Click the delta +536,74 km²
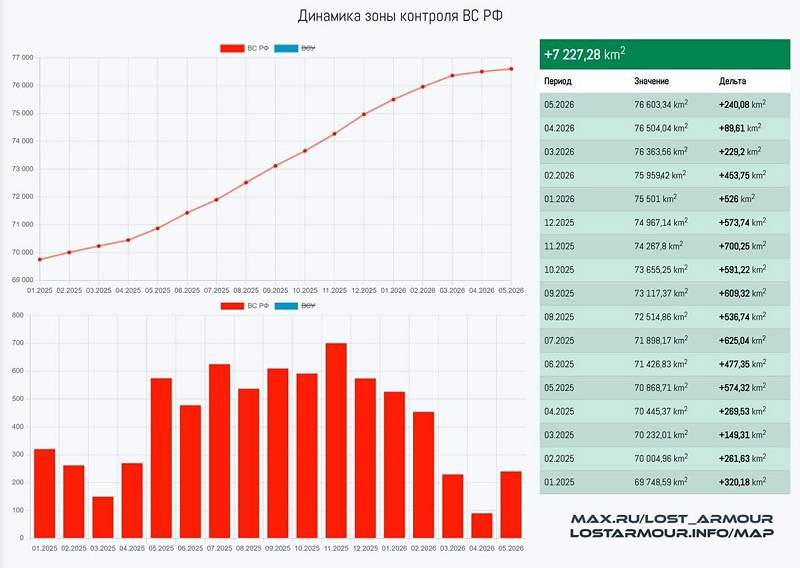This screenshot has height=568, width=800. click(x=742, y=317)
